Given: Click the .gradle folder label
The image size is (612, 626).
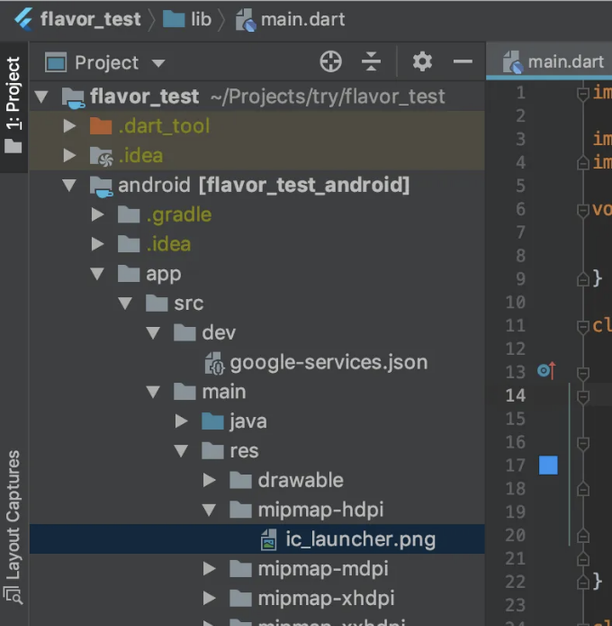Looking at the screenshot, I should point(179,215).
